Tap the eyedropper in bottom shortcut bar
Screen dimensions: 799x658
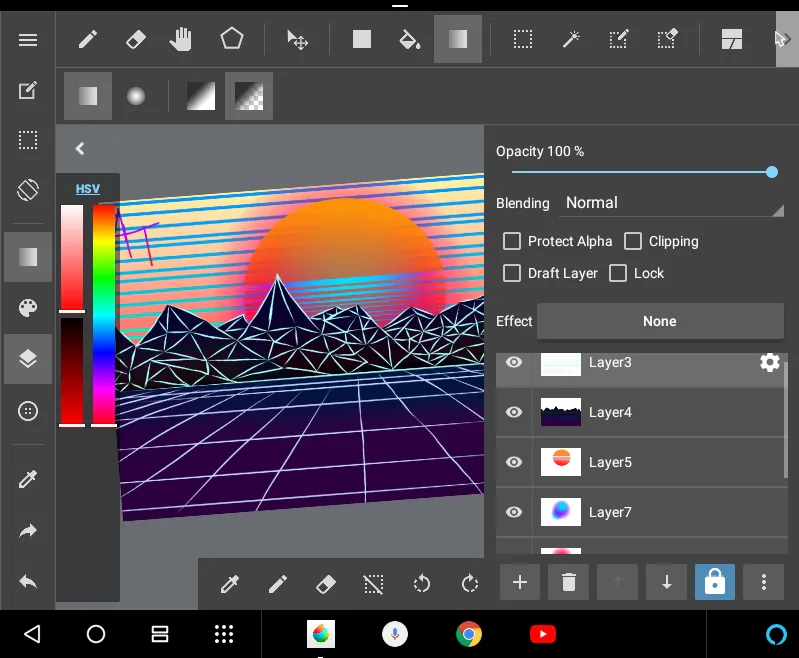[x=229, y=584]
